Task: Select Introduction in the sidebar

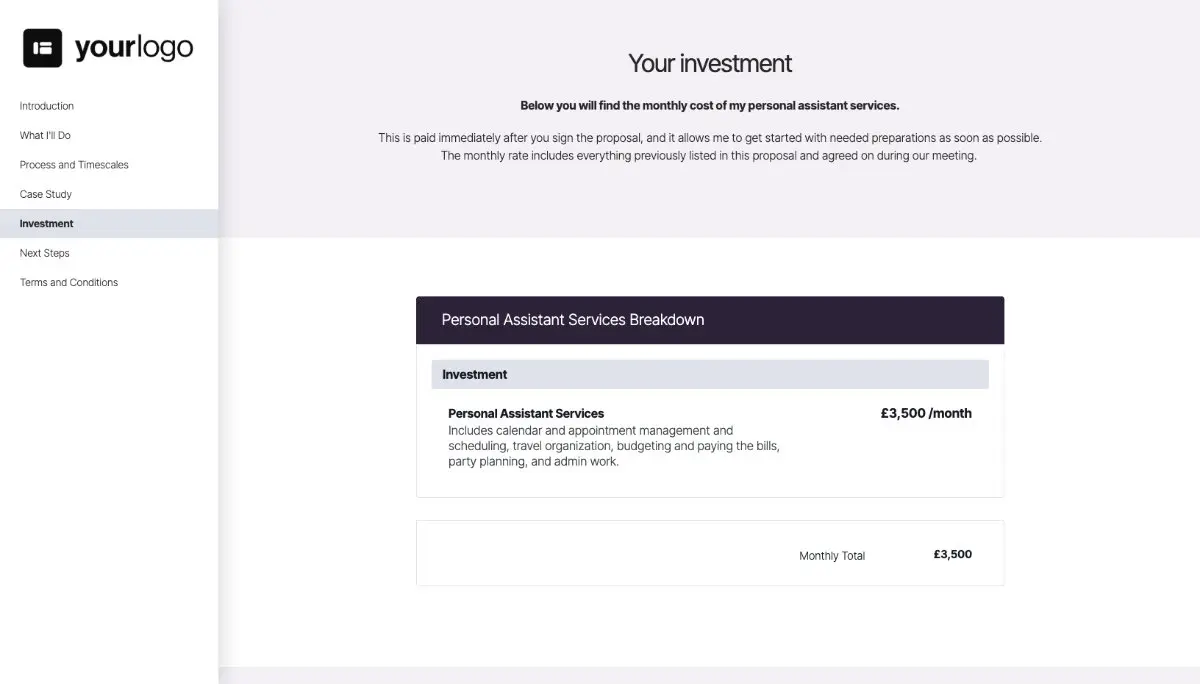Action: (46, 106)
